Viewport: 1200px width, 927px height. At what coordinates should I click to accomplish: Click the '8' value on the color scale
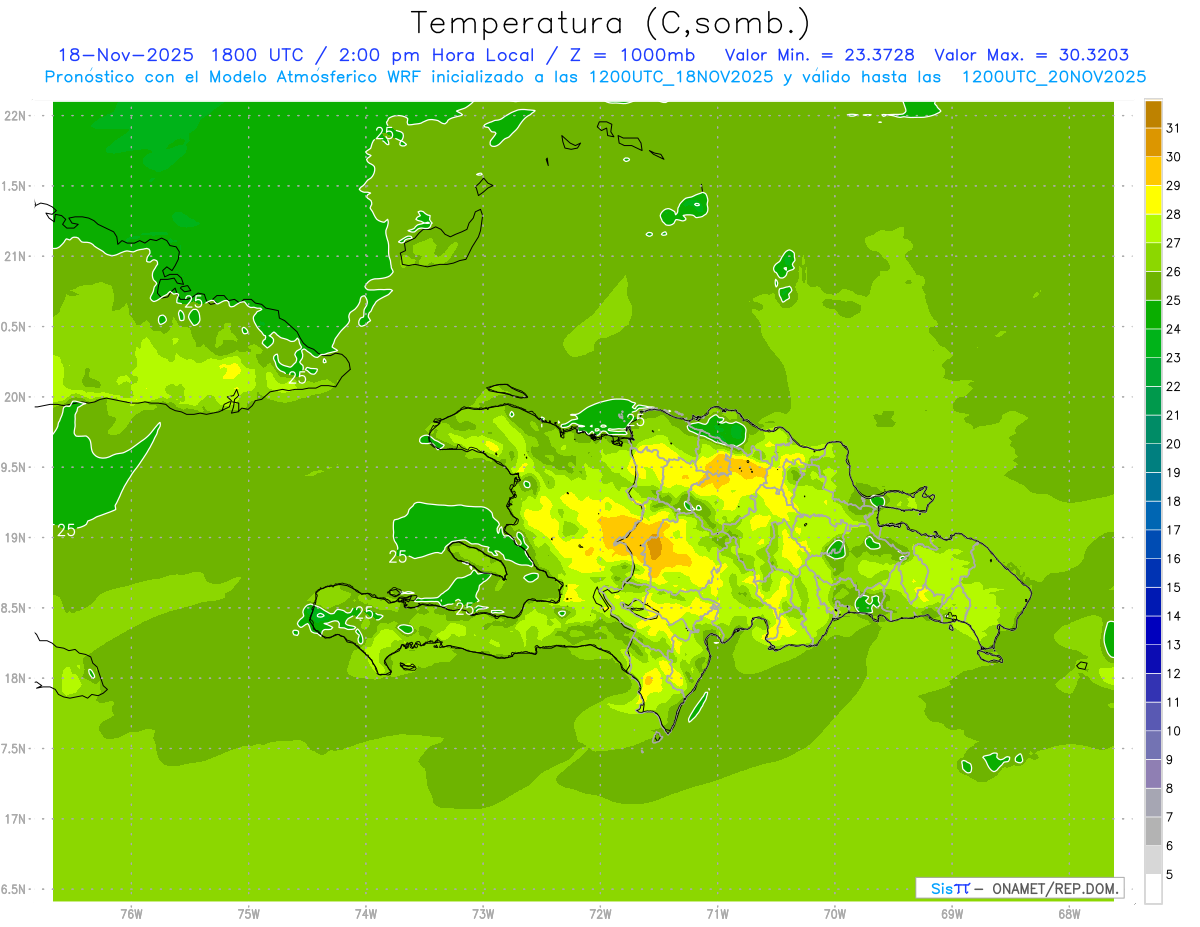click(x=1170, y=788)
